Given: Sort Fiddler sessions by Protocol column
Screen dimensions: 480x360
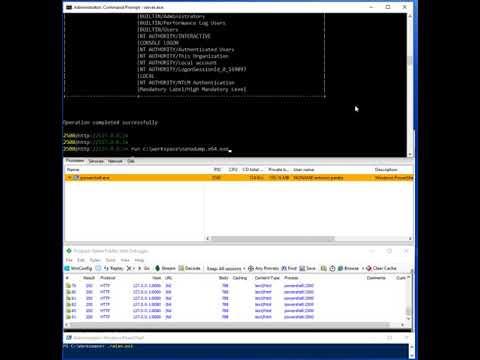Looking at the screenshot, I should pos(108,278).
